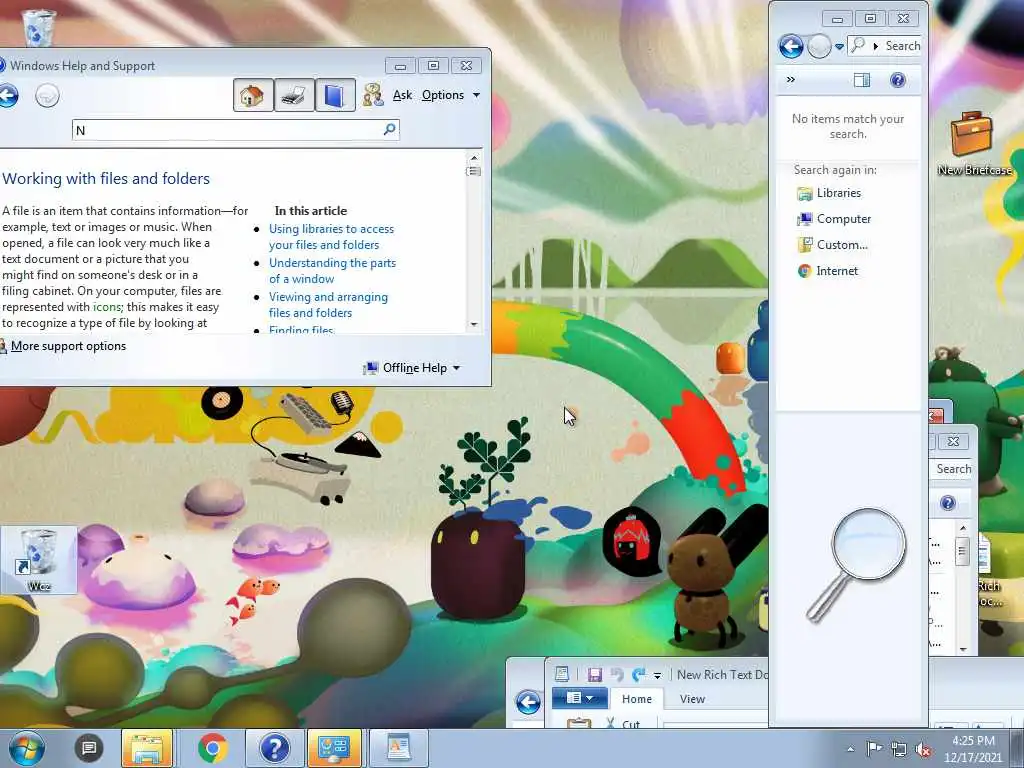Screen dimensions: 1024x768
Task: Go to Help and Support home page
Action: click(x=253, y=95)
